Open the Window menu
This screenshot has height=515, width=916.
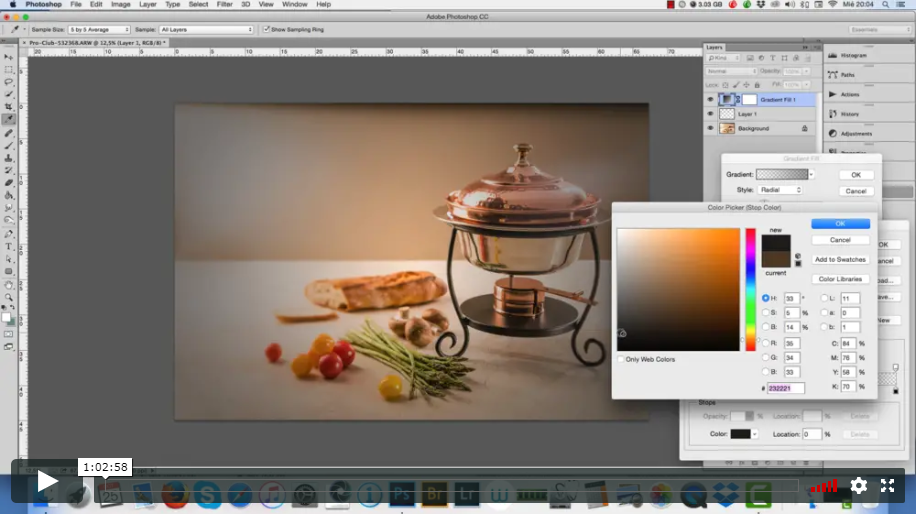pos(294,4)
